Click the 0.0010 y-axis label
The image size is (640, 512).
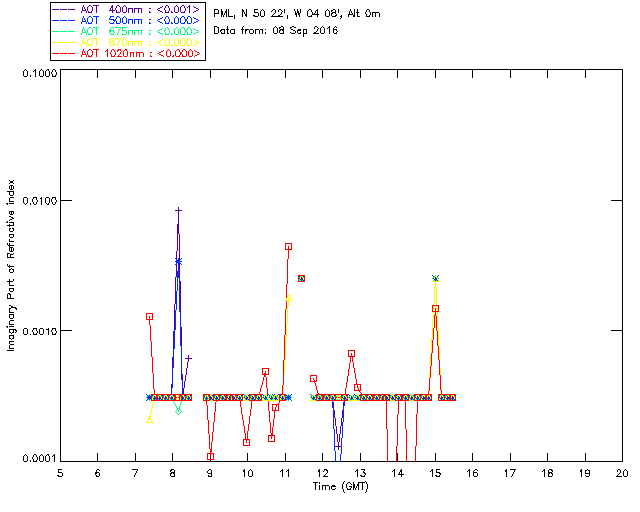coord(40,331)
